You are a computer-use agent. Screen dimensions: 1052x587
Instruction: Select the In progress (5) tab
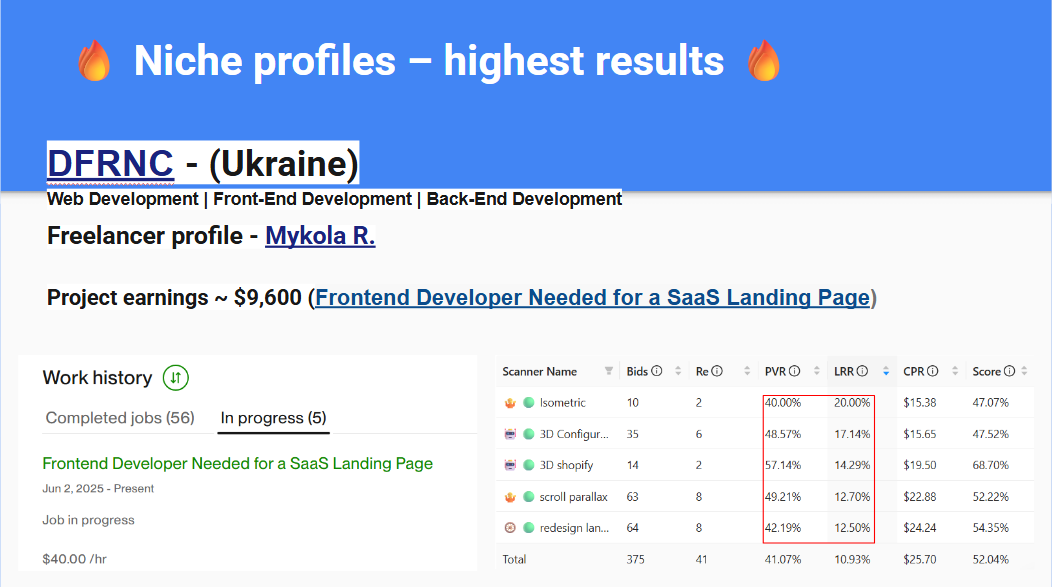(x=273, y=418)
